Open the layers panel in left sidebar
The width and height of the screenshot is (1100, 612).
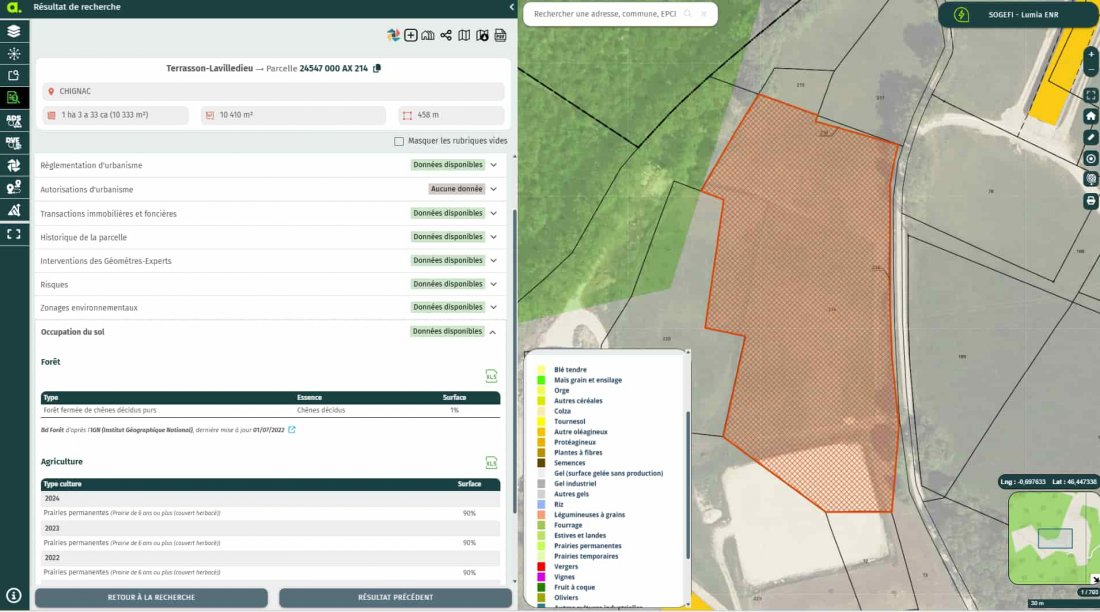[14, 32]
